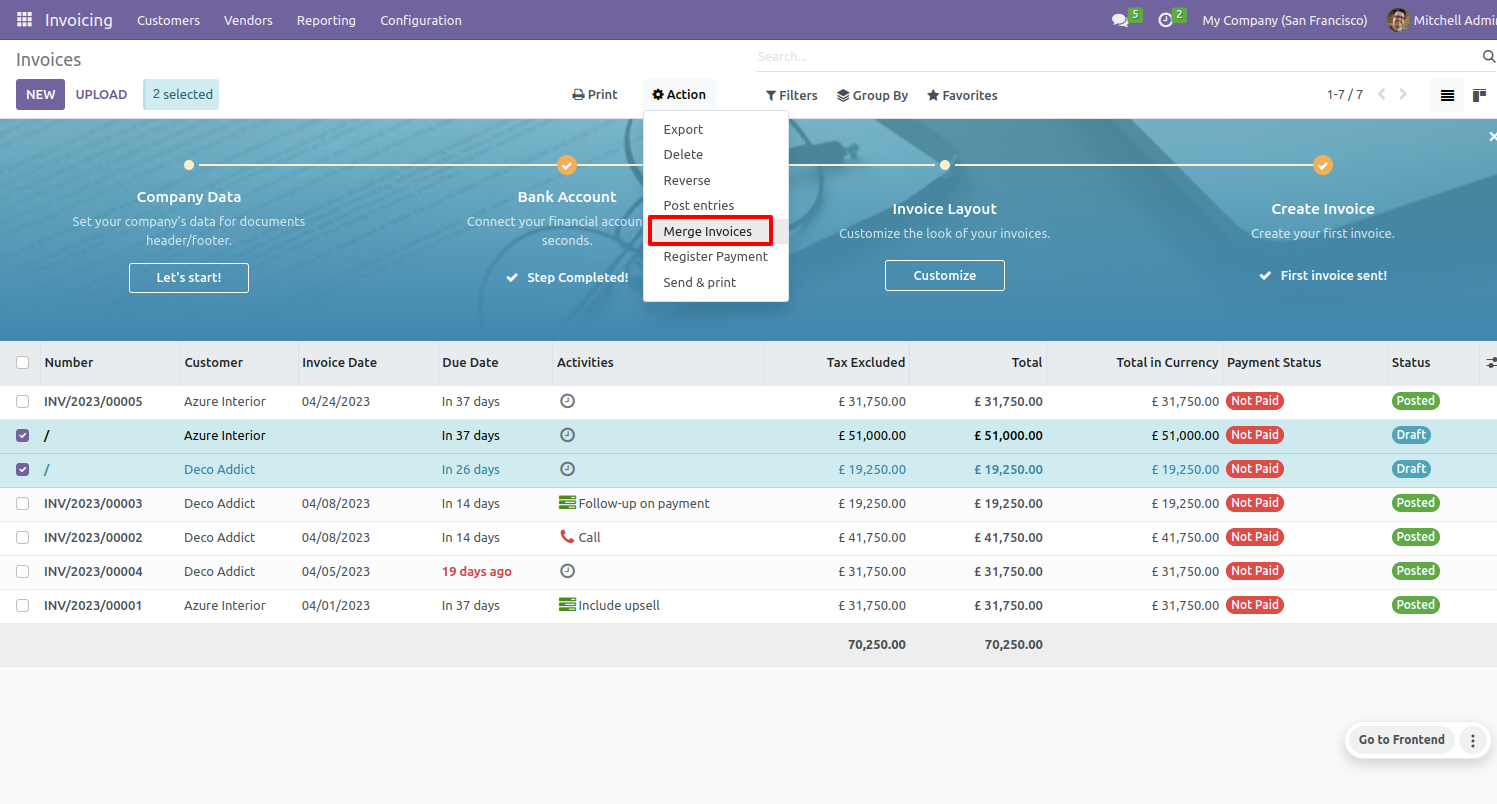
Task: Click activity clock for INV/2023/00004
Action: click(x=567, y=571)
